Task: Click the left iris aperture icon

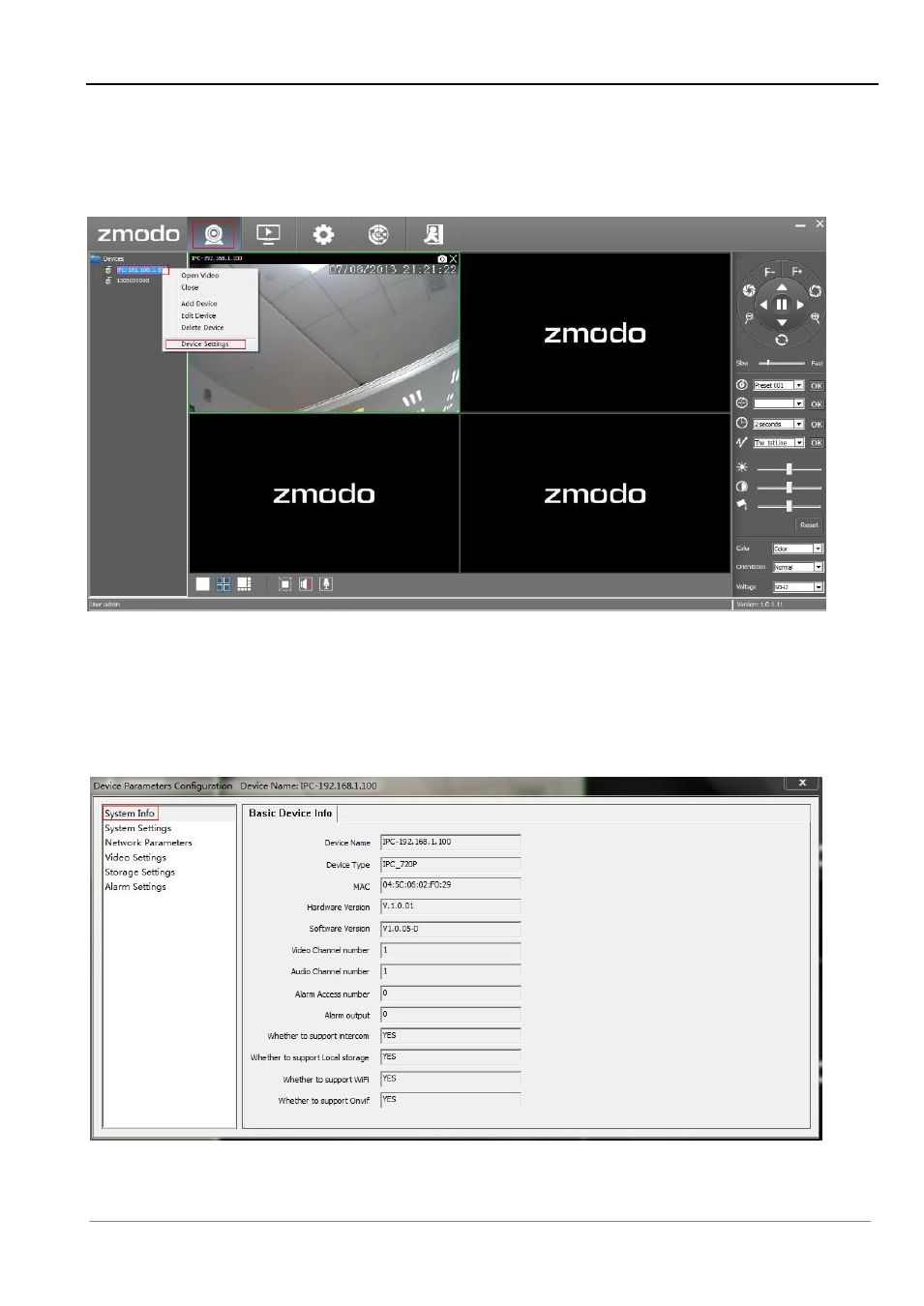Action: pyautogui.click(x=748, y=290)
